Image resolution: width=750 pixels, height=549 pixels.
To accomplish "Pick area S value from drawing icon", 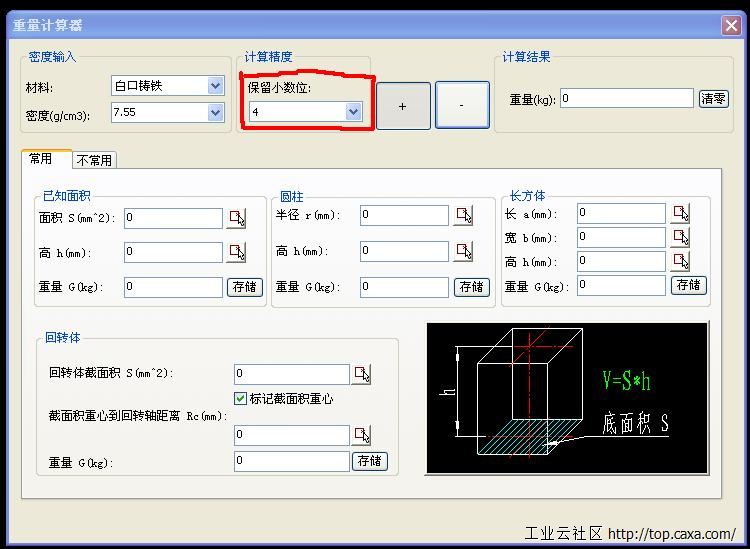I will [x=236, y=218].
